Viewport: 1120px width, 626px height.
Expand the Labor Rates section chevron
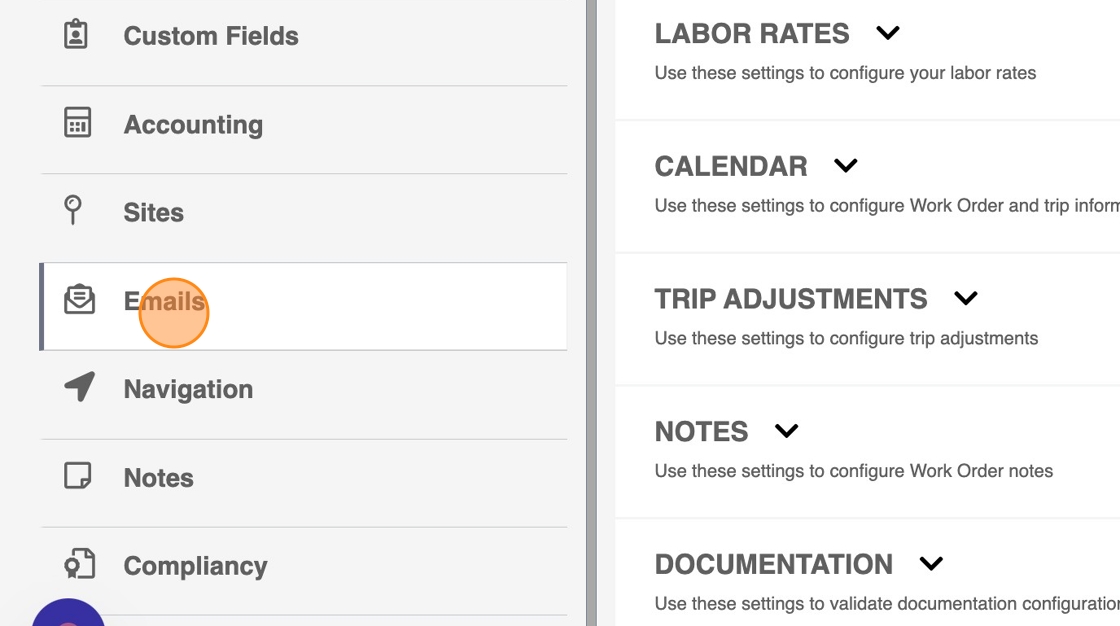[x=888, y=33]
